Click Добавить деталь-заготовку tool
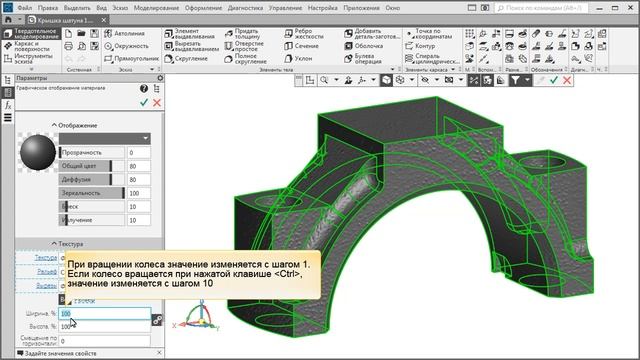The image size is (640, 360). (x=372, y=33)
